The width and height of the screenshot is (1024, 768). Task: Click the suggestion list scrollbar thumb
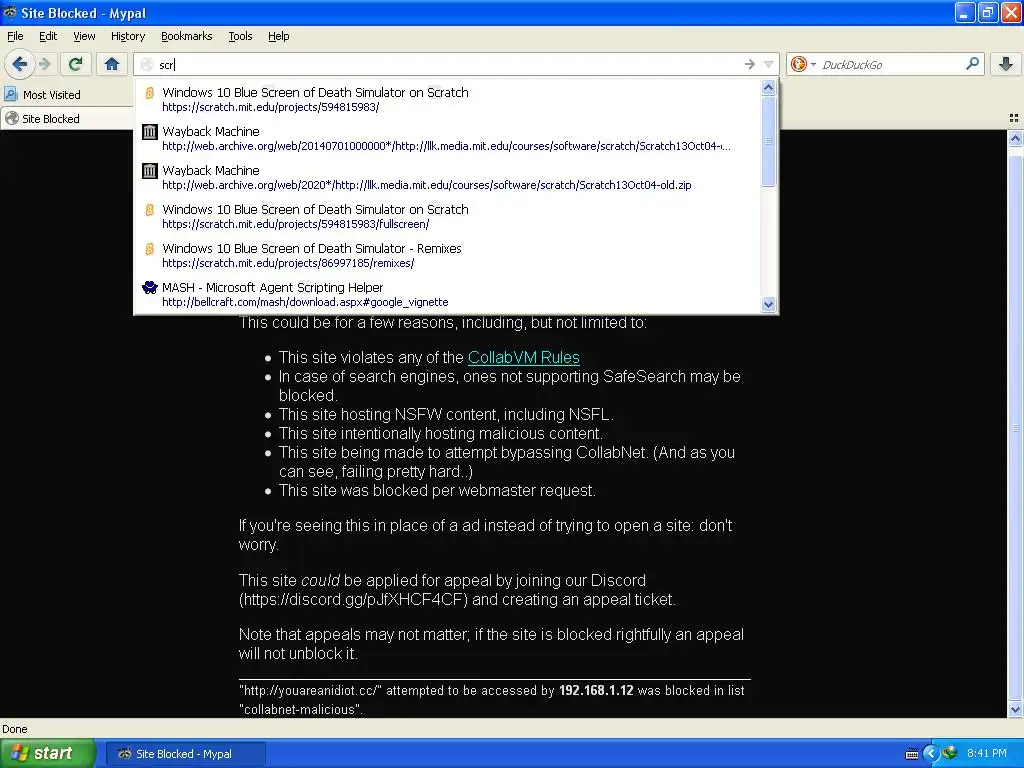pos(769,140)
